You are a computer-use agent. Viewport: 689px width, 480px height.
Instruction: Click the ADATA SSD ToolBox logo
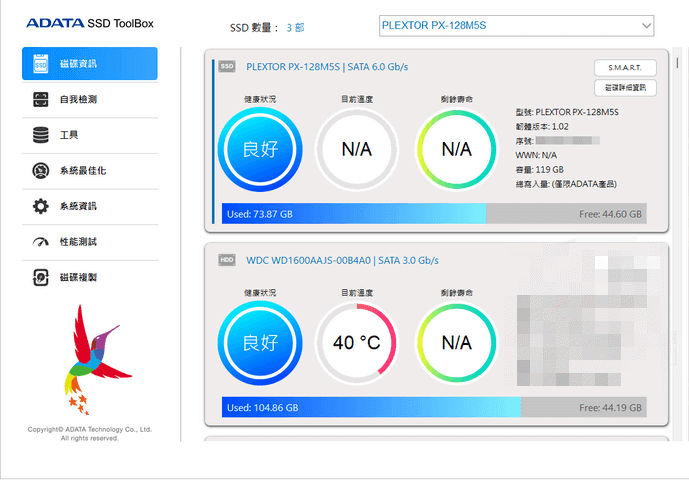click(x=90, y=23)
